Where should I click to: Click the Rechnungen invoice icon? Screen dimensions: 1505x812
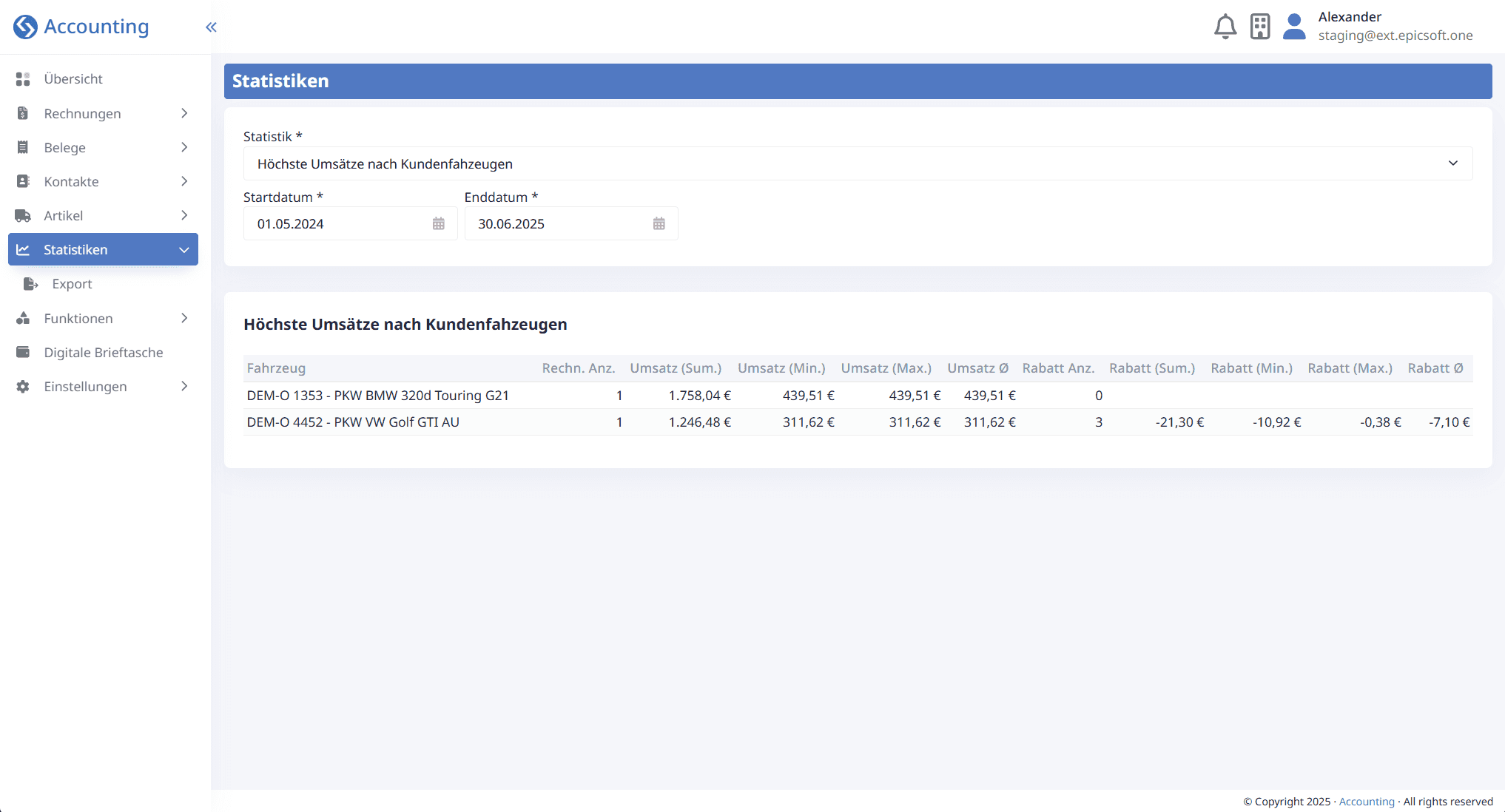pos(23,113)
